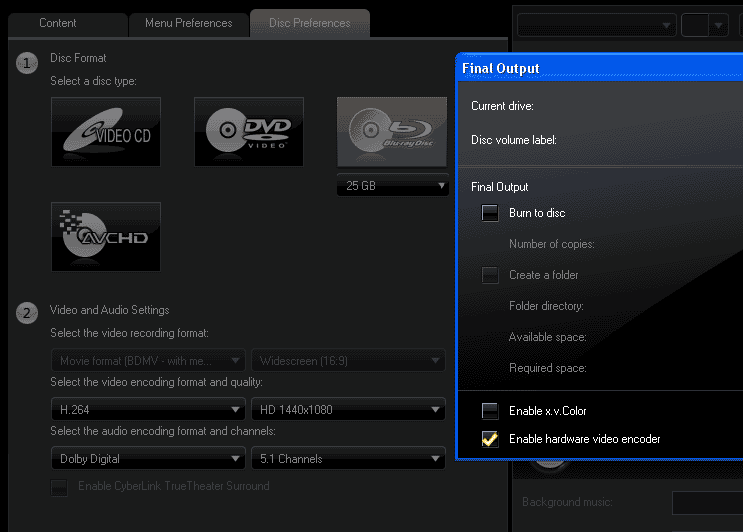
Task: Click the 'Available space:' label
Action: pyautogui.click(x=547, y=337)
